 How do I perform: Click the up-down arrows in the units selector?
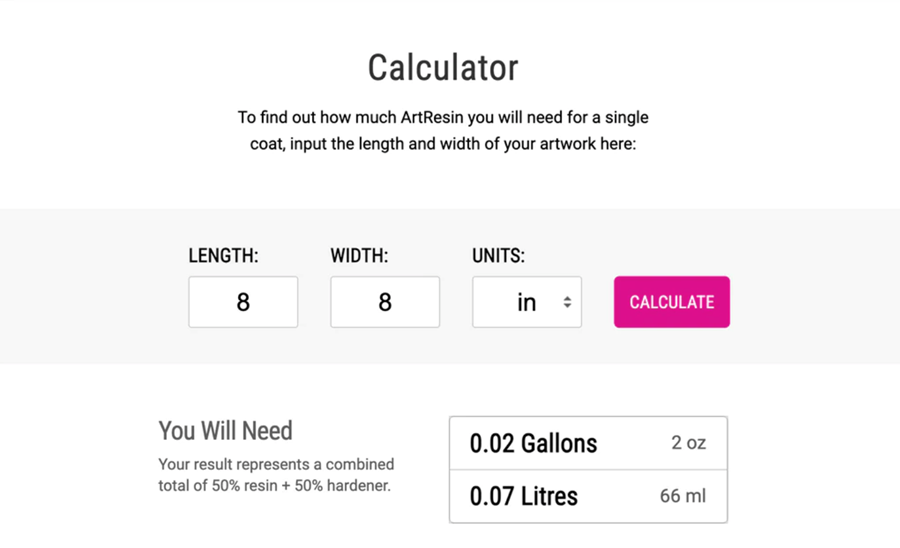coord(567,302)
